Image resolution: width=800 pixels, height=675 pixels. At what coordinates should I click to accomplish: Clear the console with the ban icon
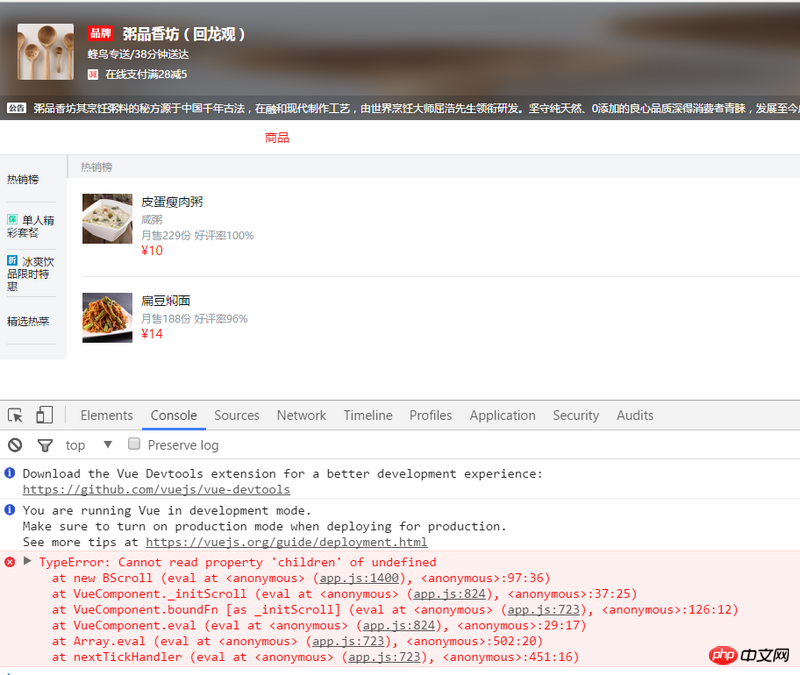15,445
